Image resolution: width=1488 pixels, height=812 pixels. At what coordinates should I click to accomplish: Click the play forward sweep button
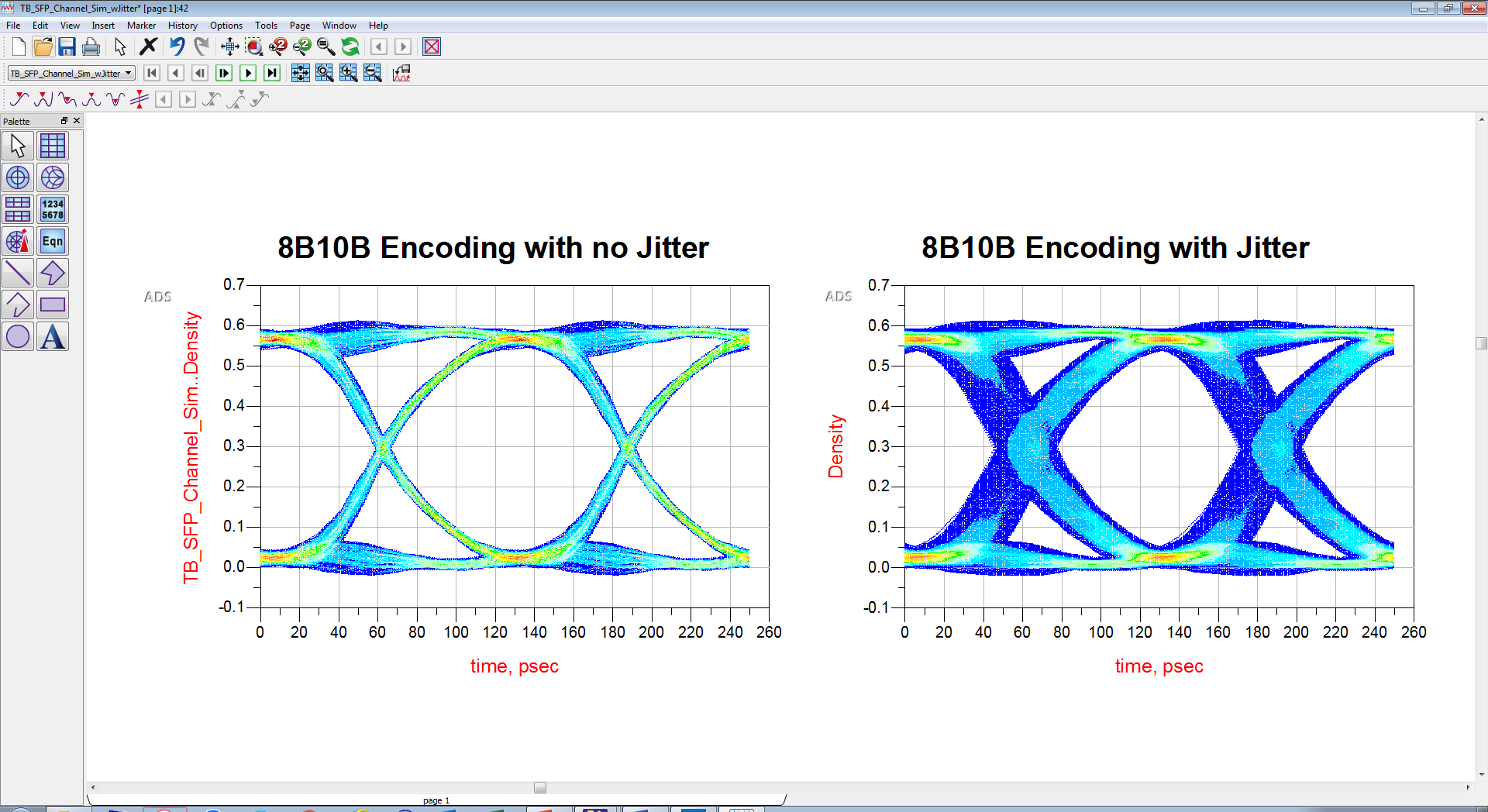pos(248,73)
